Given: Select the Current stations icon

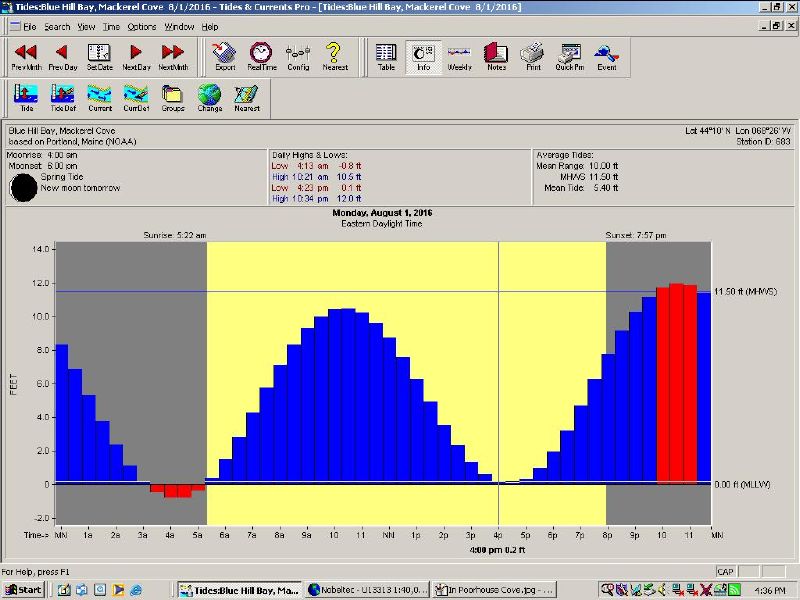Looking at the screenshot, I should click(100, 97).
